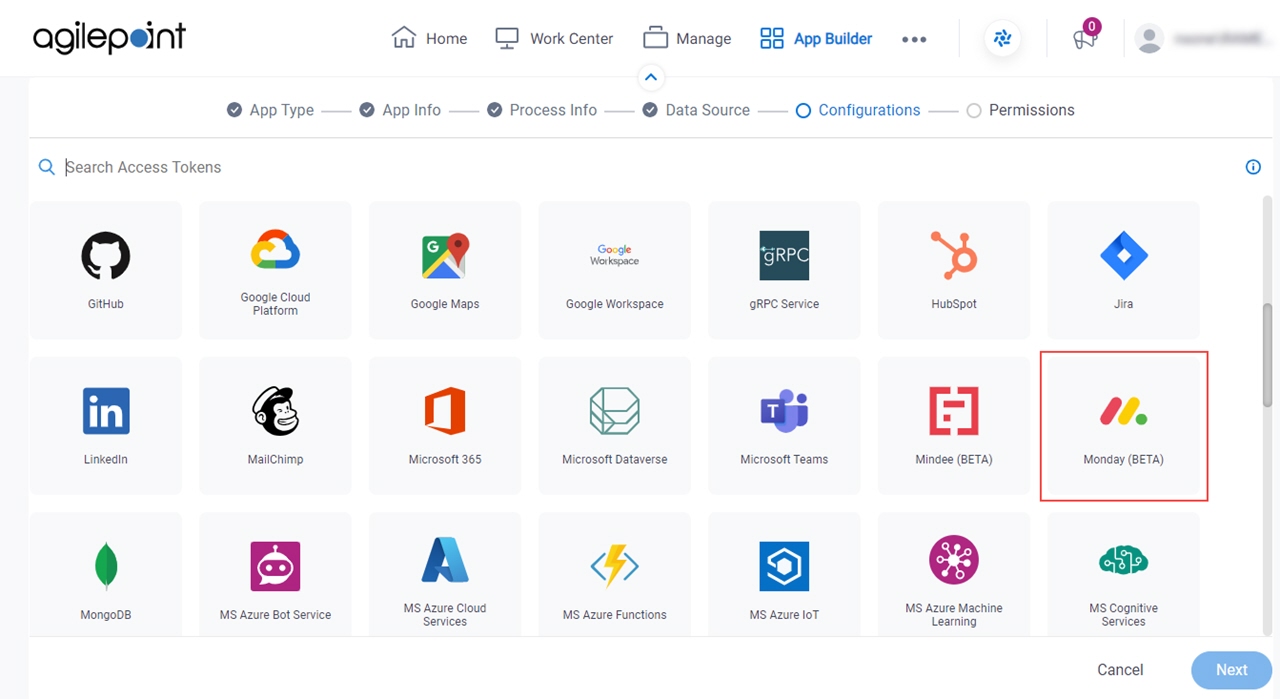Image resolution: width=1280 pixels, height=699 pixels.
Task: Choose the MS Azure Functions tile
Action: 614,574
